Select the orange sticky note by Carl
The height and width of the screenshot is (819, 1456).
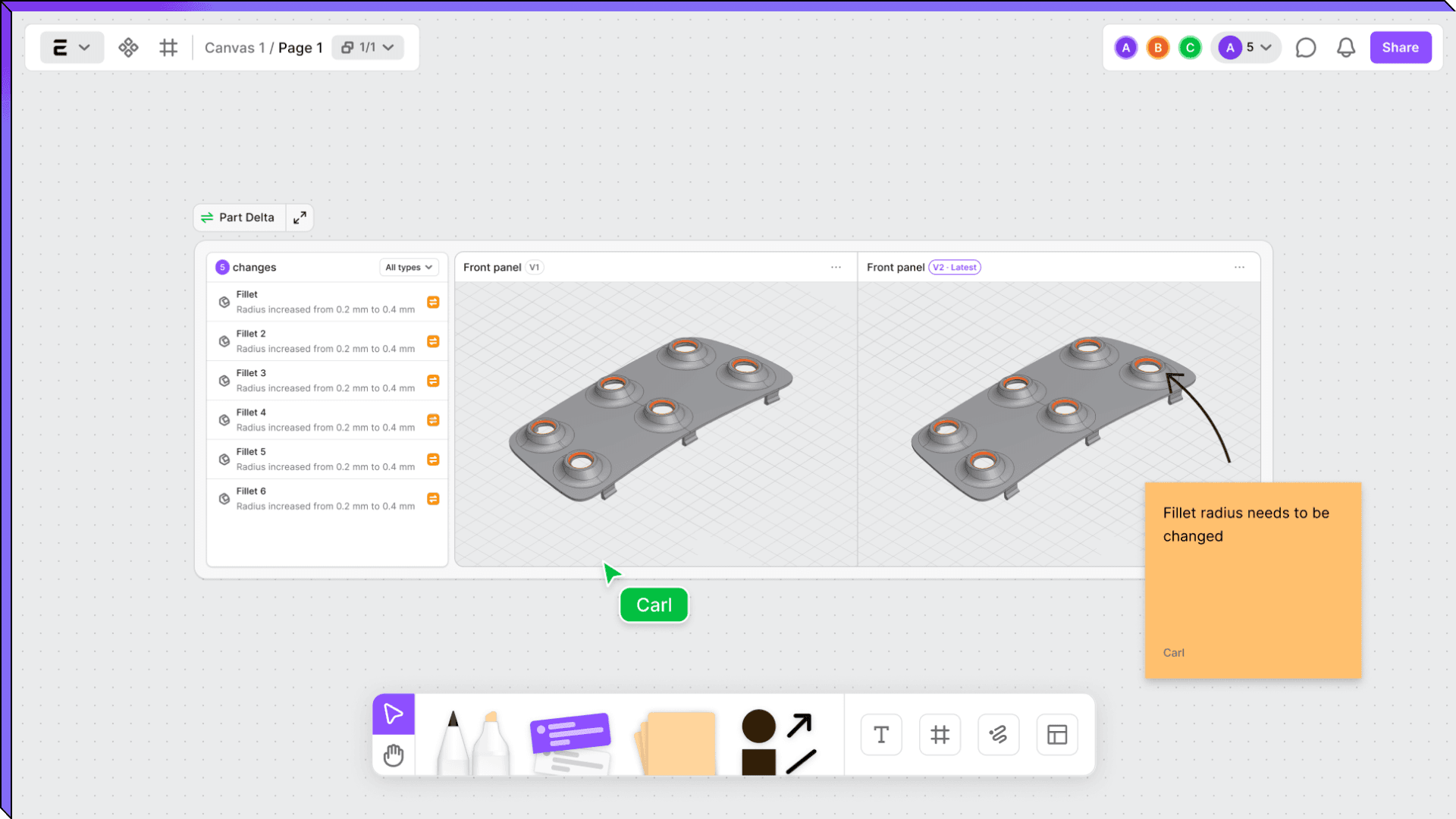1253,580
